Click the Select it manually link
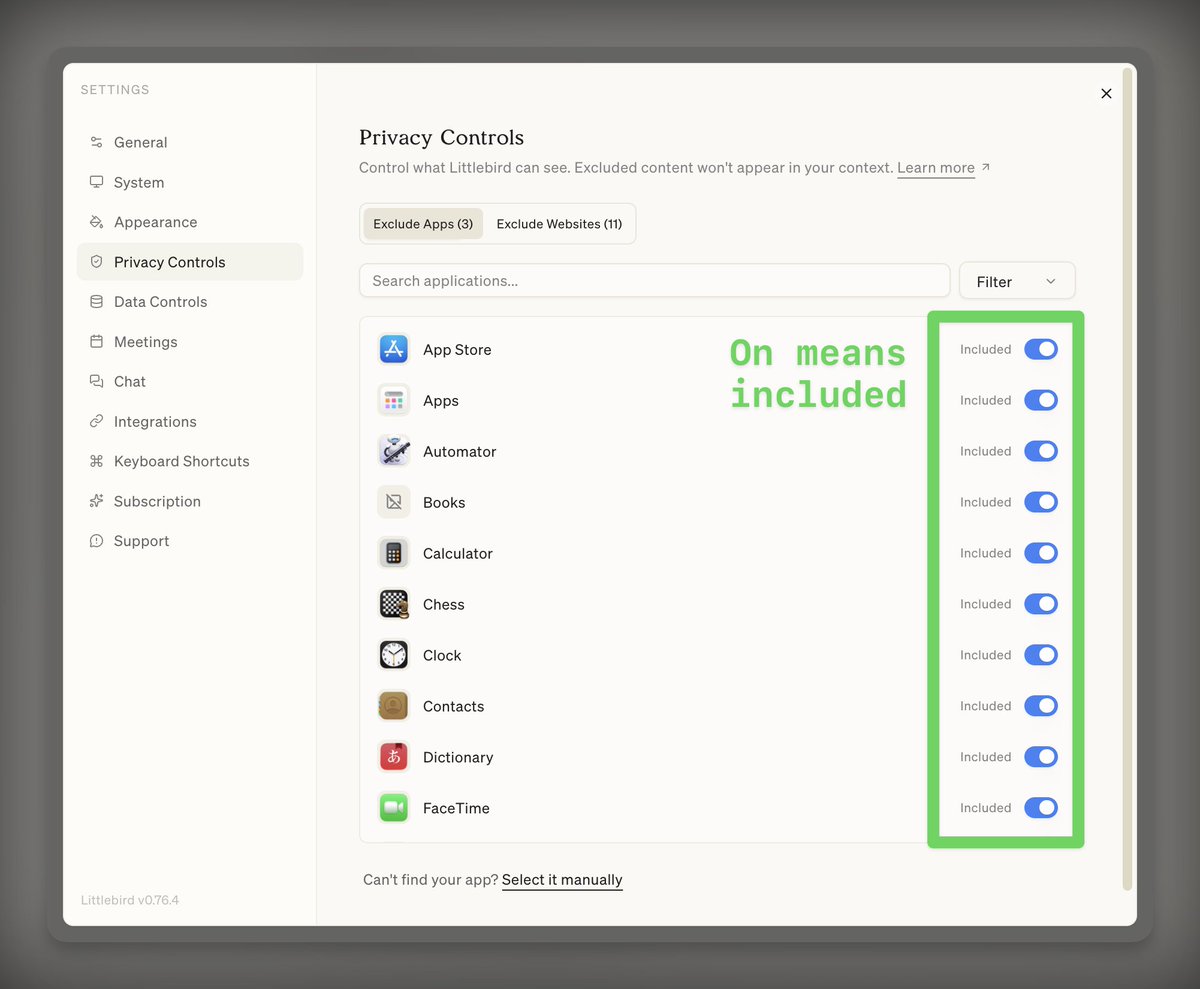This screenshot has width=1200, height=989. tap(562, 880)
